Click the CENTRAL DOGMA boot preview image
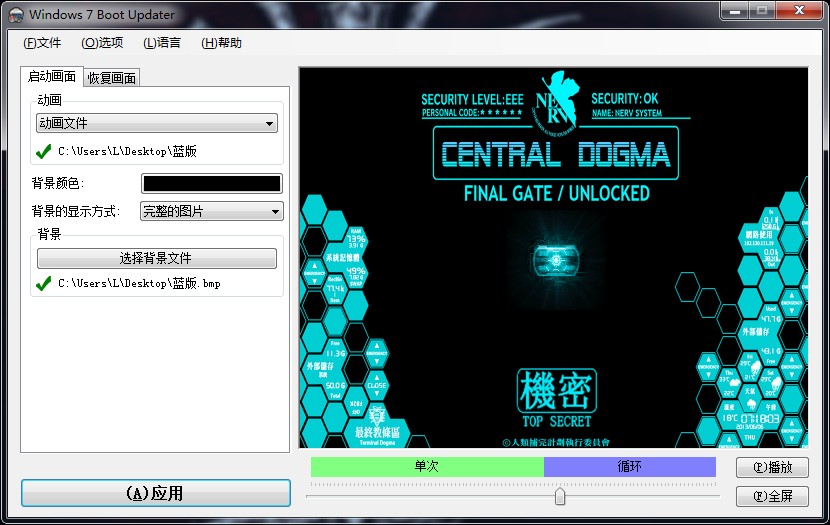Viewport: 830px width, 525px height. [x=553, y=258]
